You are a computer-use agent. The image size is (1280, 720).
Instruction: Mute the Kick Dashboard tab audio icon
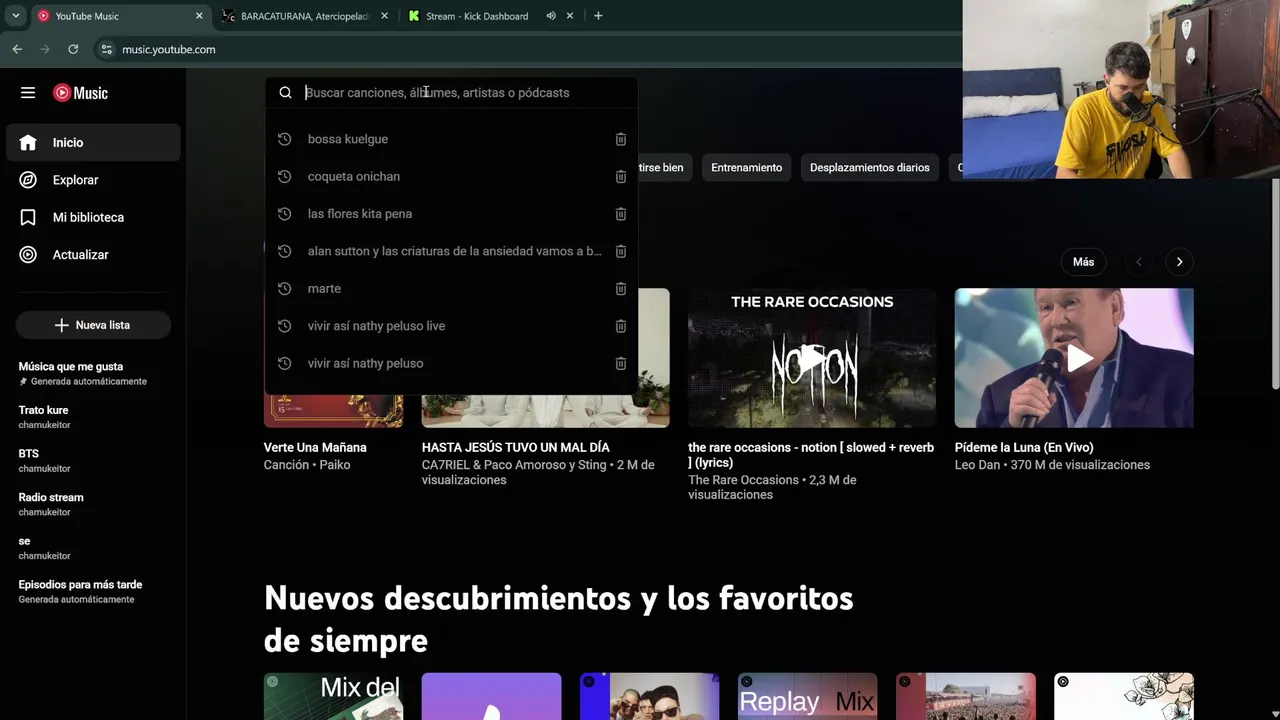[x=551, y=16]
